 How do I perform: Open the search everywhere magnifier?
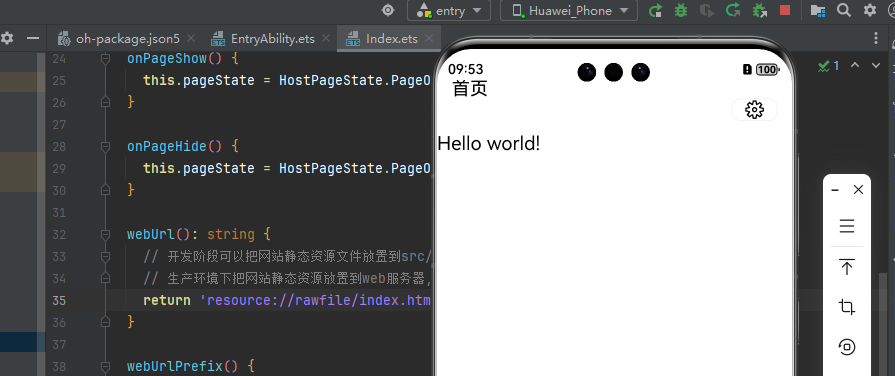844,10
